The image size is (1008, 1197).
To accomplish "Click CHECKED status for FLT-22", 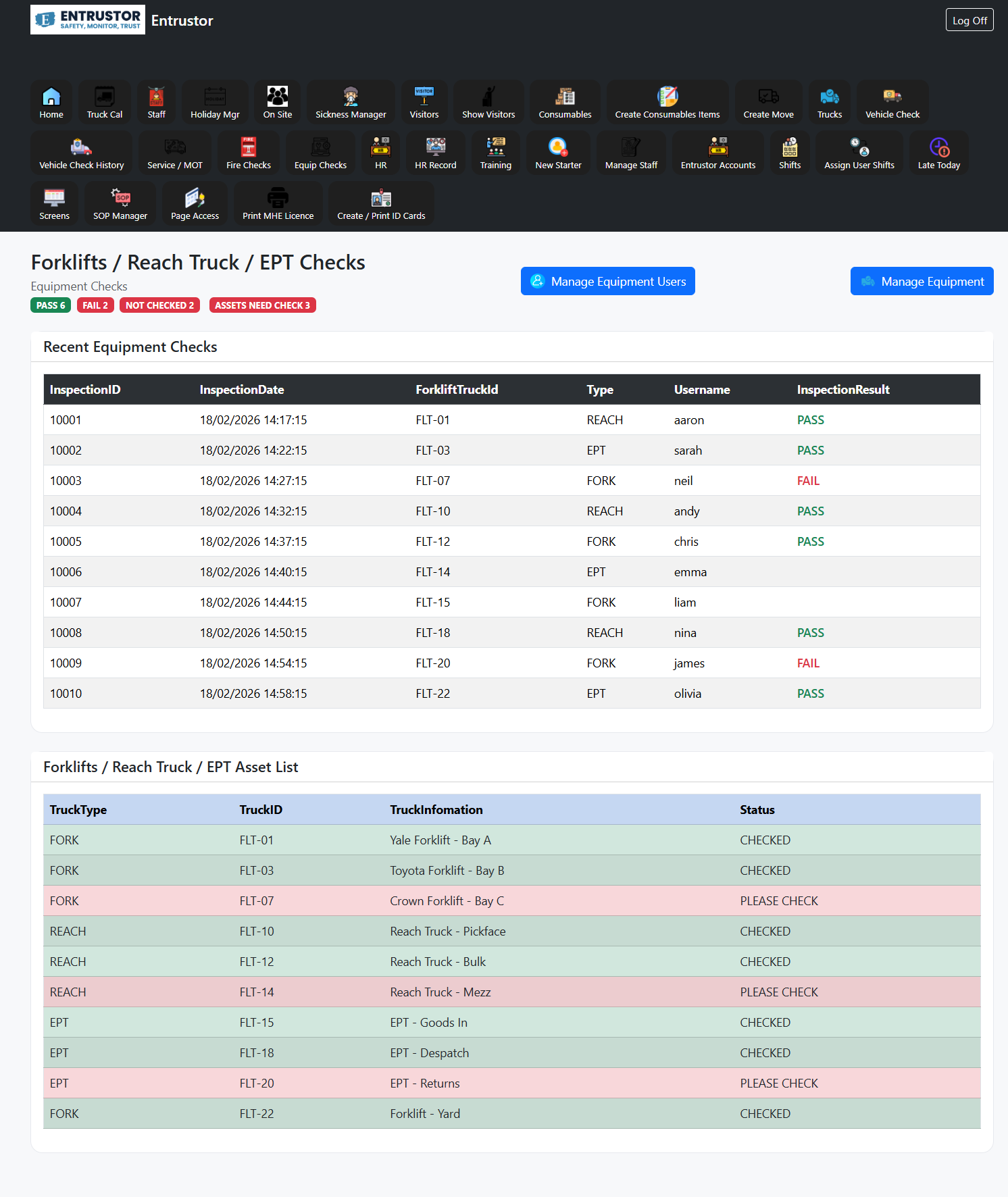I will pos(765,1114).
